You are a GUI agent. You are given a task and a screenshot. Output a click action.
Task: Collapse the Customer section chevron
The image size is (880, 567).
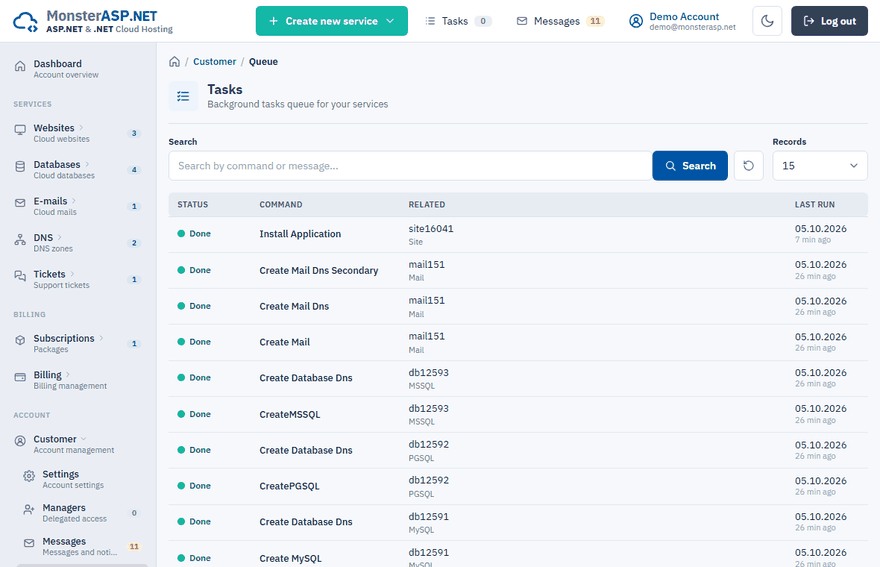pos(83,439)
